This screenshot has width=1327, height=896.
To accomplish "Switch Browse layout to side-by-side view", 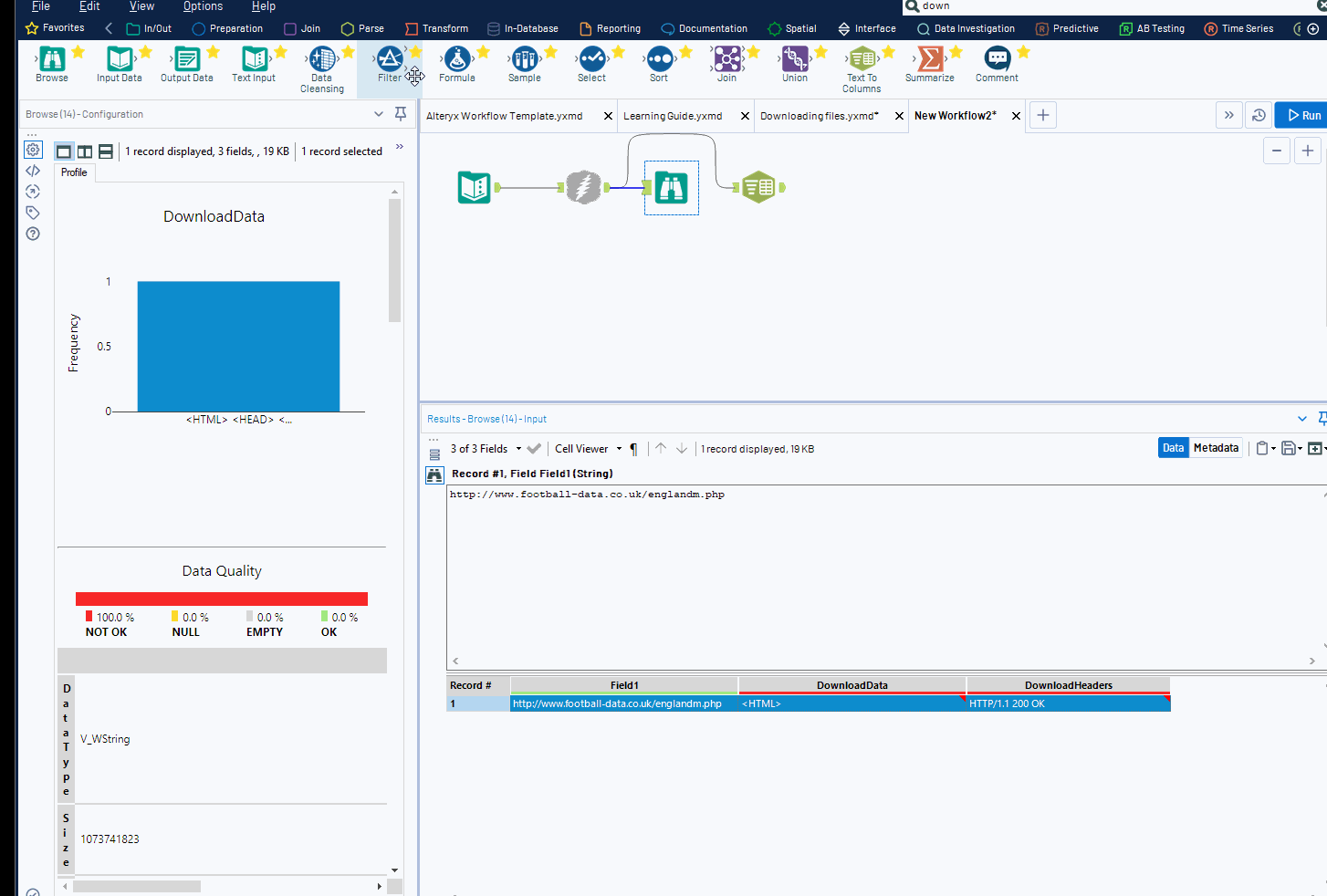I will click(x=85, y=151).
